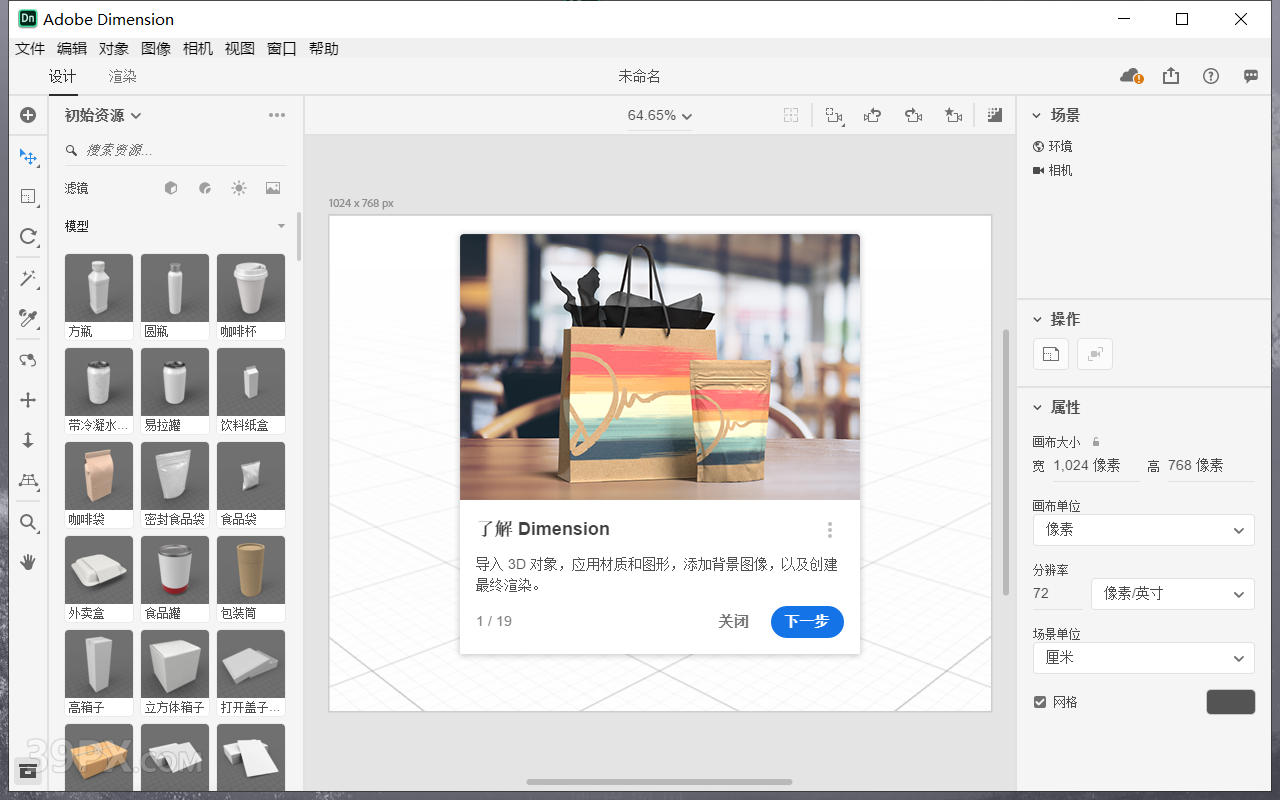Toggle the canvas size lock icon

click(1096, 441)
